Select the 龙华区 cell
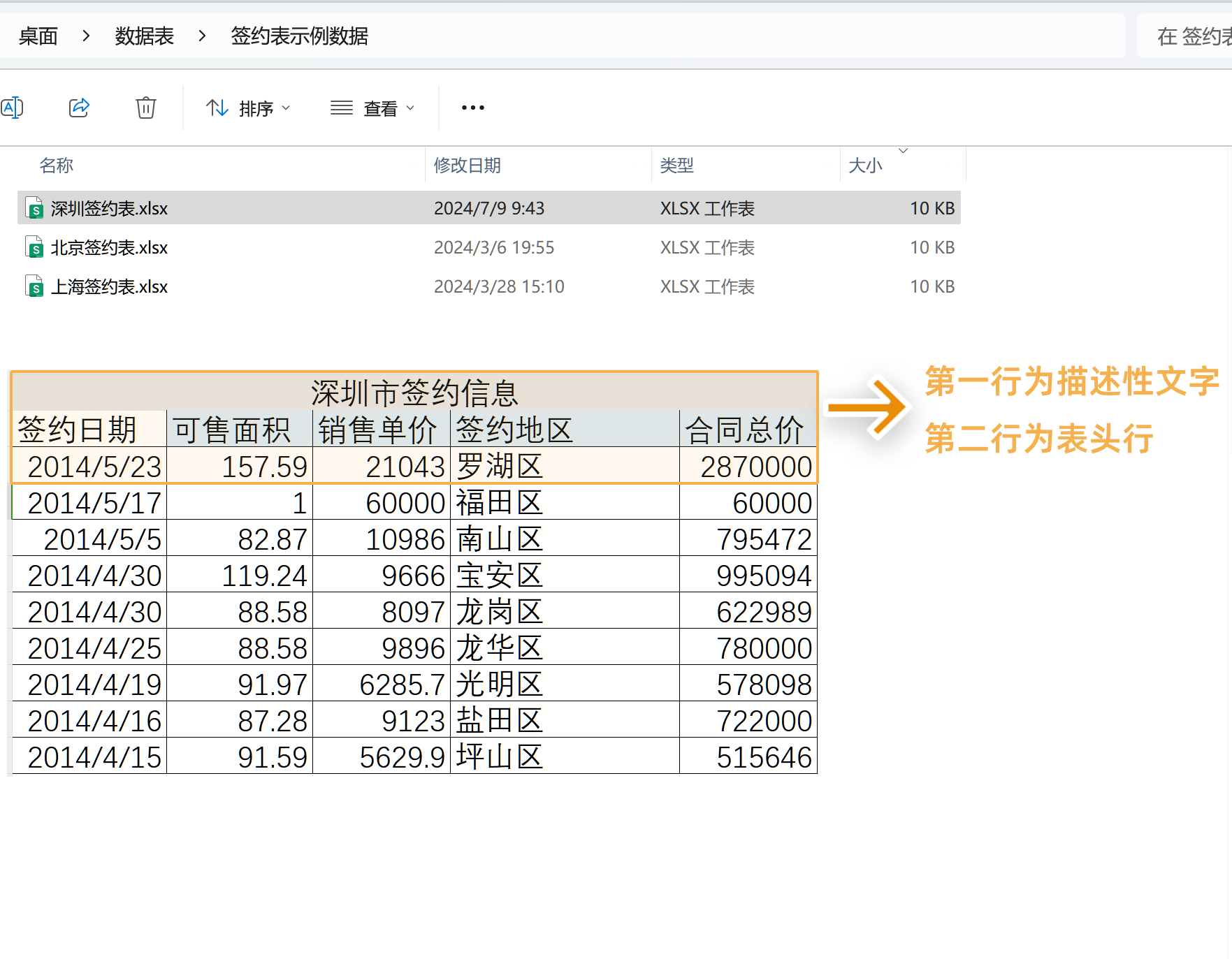 click(565, 647)
